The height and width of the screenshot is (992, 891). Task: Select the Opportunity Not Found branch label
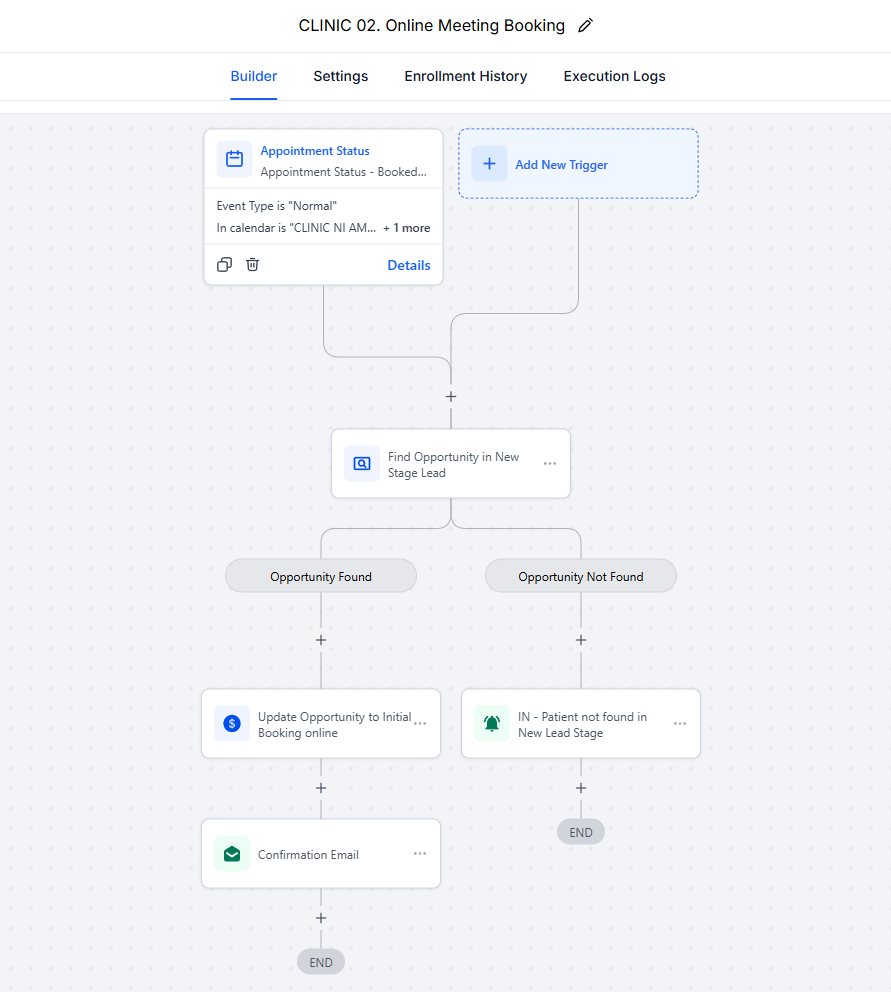pyautogui.click(x=580, y=575)
